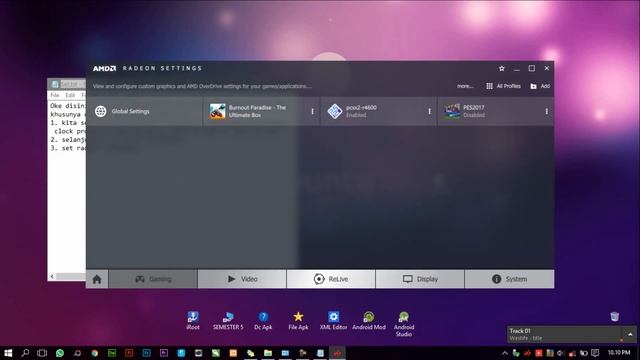Select Android Studio desktop shortcut

[x=404, y=324]
